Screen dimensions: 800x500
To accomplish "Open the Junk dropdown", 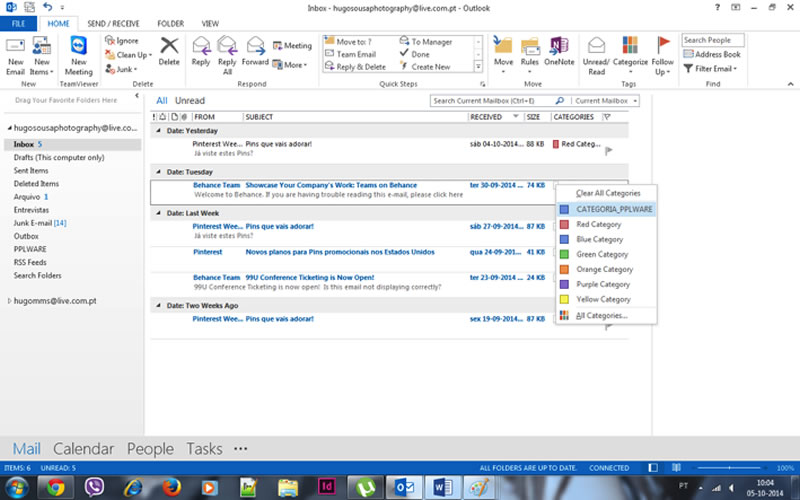I will [x=121, y=69].
